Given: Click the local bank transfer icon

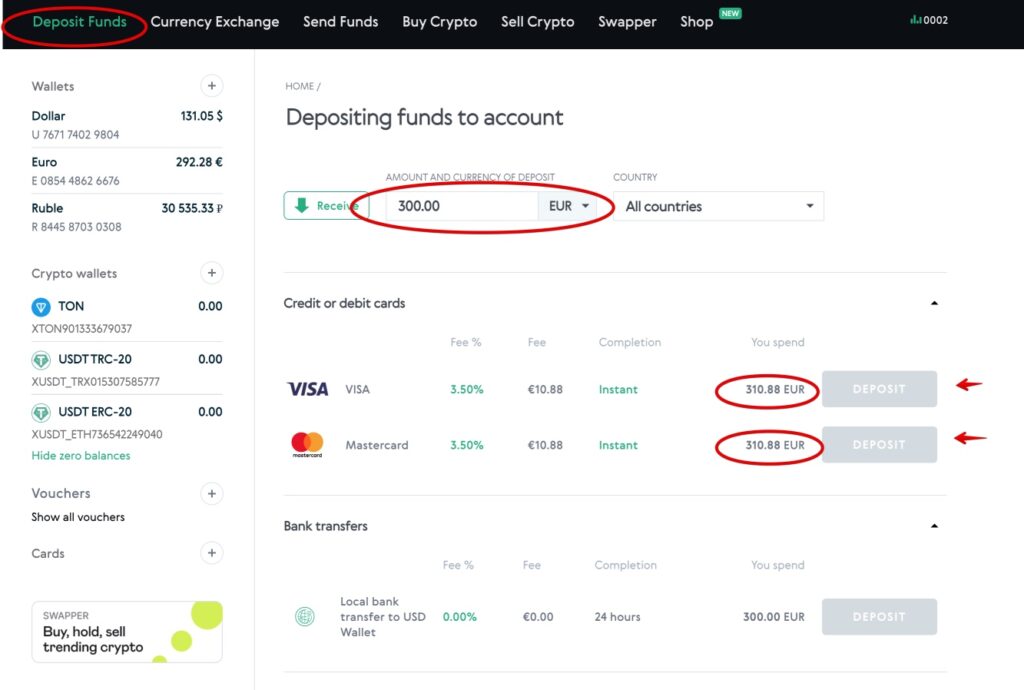Looking at the screenshot, I should pyautogui.click(x=306, y=617).
